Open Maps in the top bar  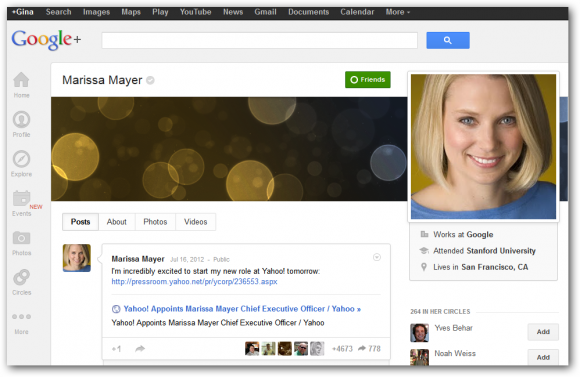pos(131,12)
